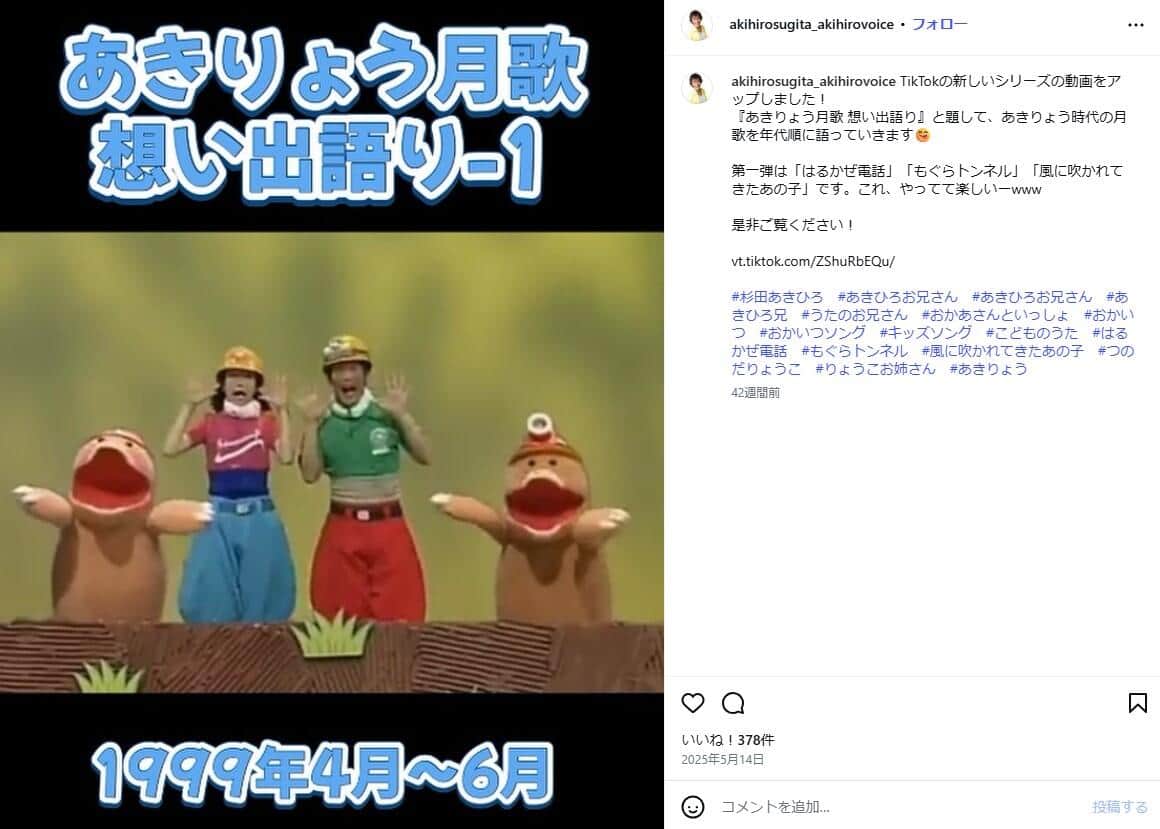Open the #キッズソング hashtag
Image resolution: width=1160 pixels, height=829 pixels.
click(x=925, y=333)
